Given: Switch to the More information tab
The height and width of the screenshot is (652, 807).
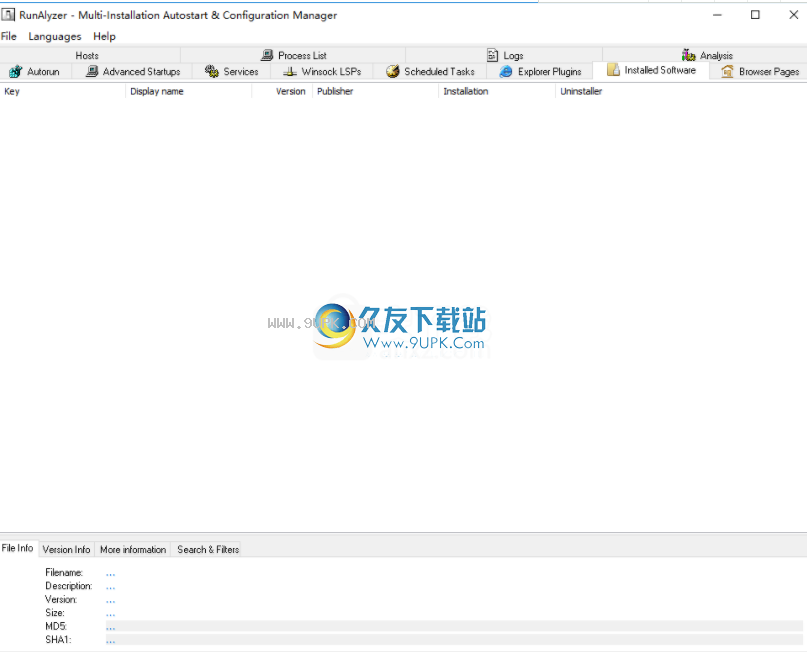Looking at the screenshot, I should (133, 550).
